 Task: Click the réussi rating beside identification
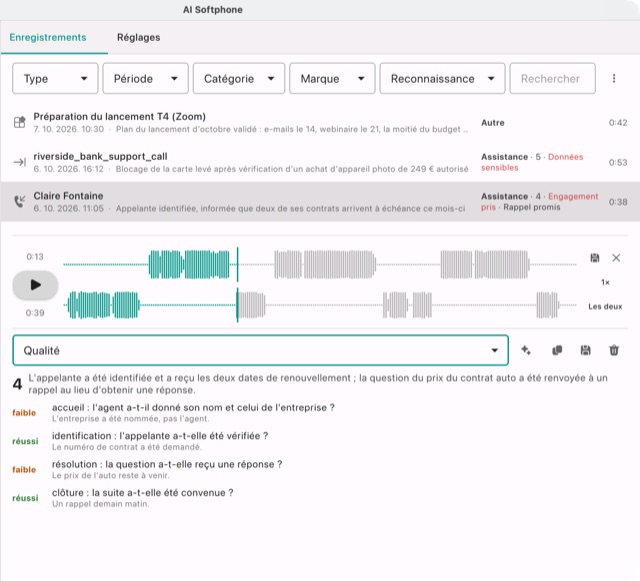tap(25, 441)
